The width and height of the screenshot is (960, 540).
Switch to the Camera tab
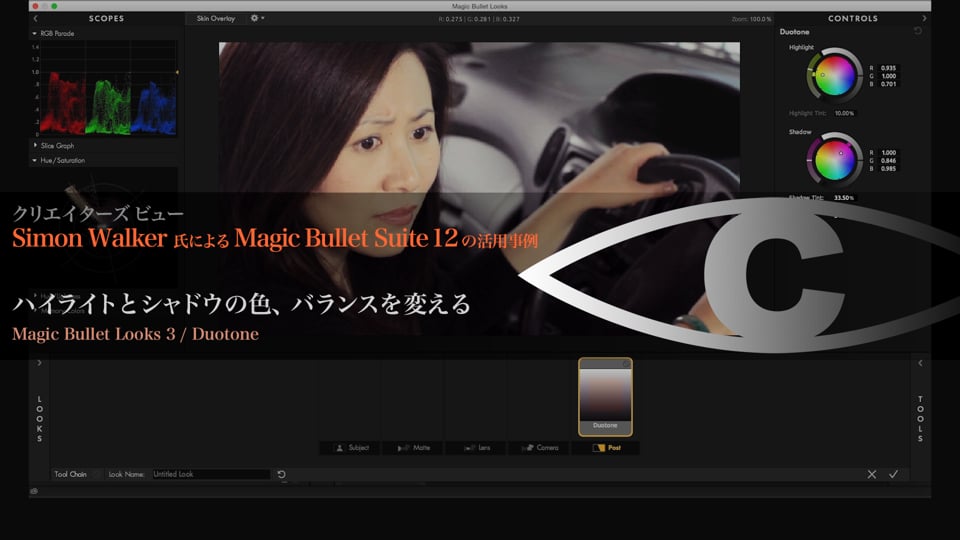pos(540,448)
